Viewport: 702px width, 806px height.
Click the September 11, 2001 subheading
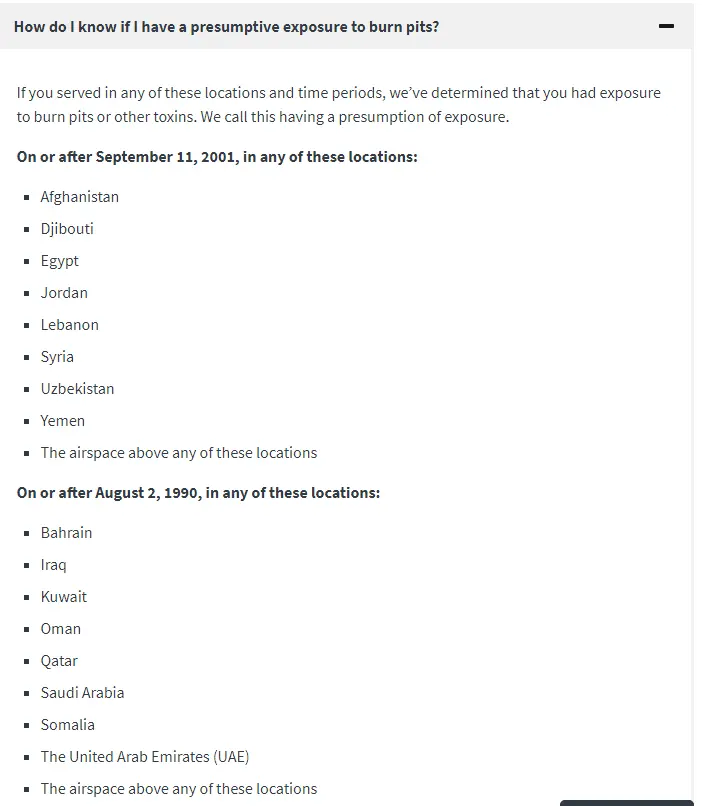tap(217, 157)
